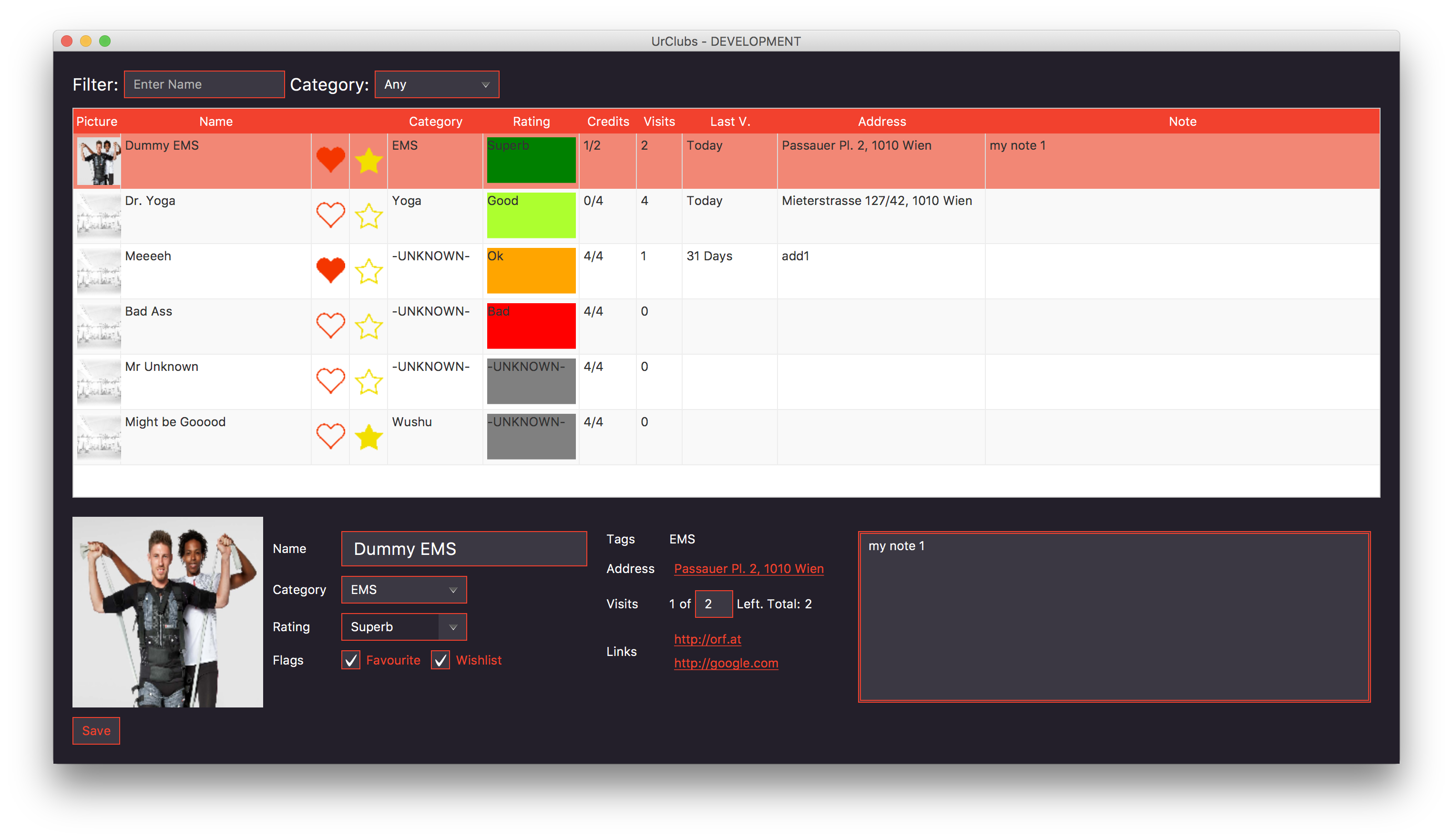Click the red heart in Meeeeh row
Image resolution: width=1453 pixels, height=840 pixels.
(330, 270)
